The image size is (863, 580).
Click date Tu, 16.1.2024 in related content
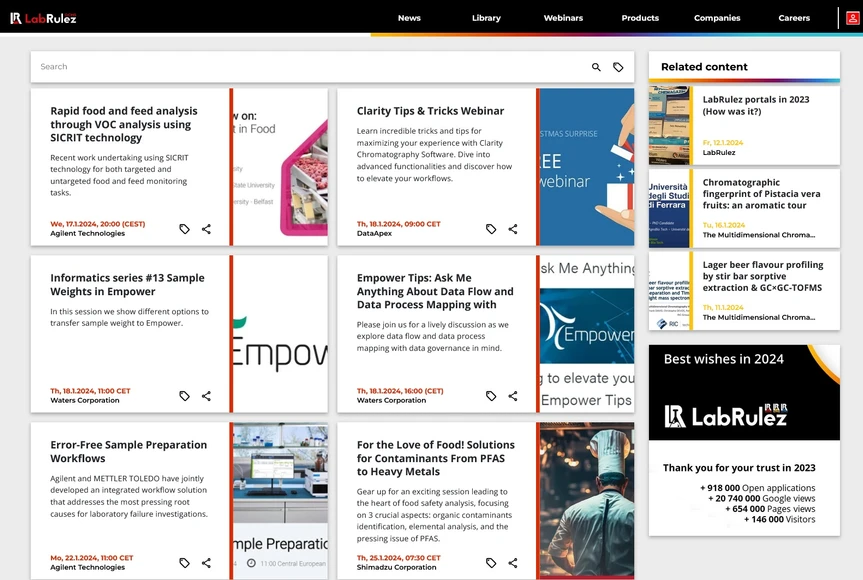pyautogui.click(x=724, y=225)
